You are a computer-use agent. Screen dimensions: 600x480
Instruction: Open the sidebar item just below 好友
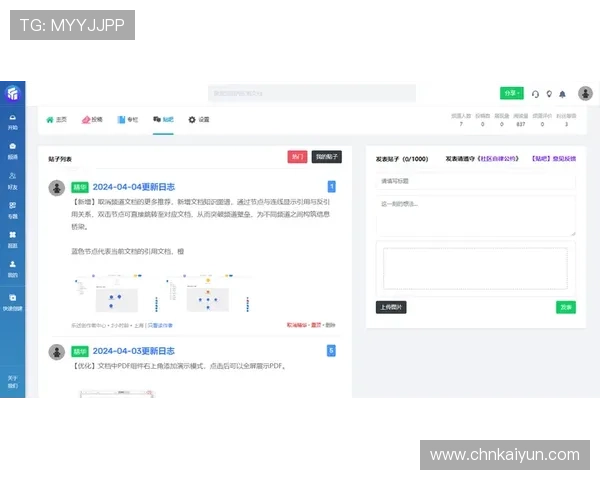click(13, 211)
